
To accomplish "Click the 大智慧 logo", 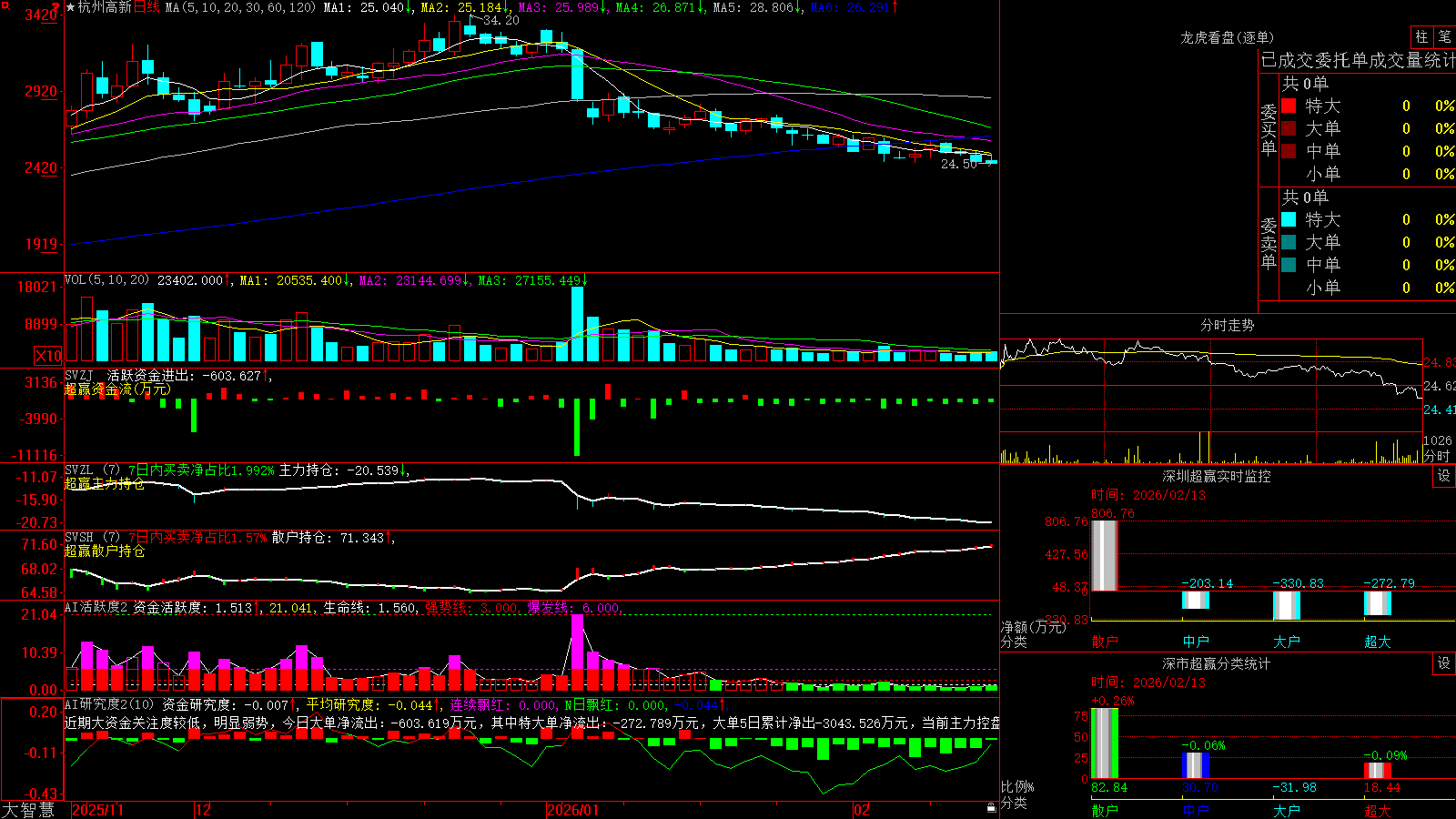I will tap(28, 810).
